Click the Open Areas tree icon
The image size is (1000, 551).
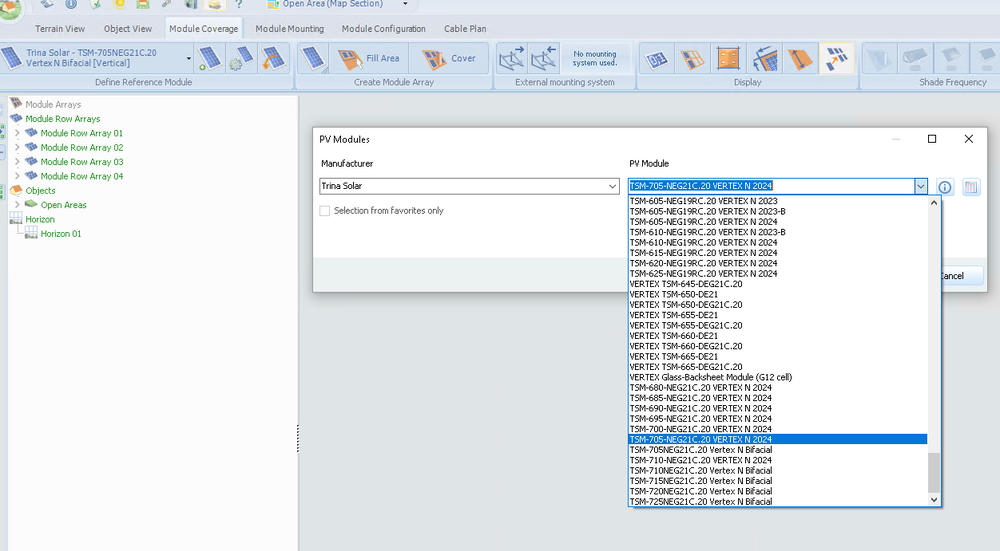(31, 205)
